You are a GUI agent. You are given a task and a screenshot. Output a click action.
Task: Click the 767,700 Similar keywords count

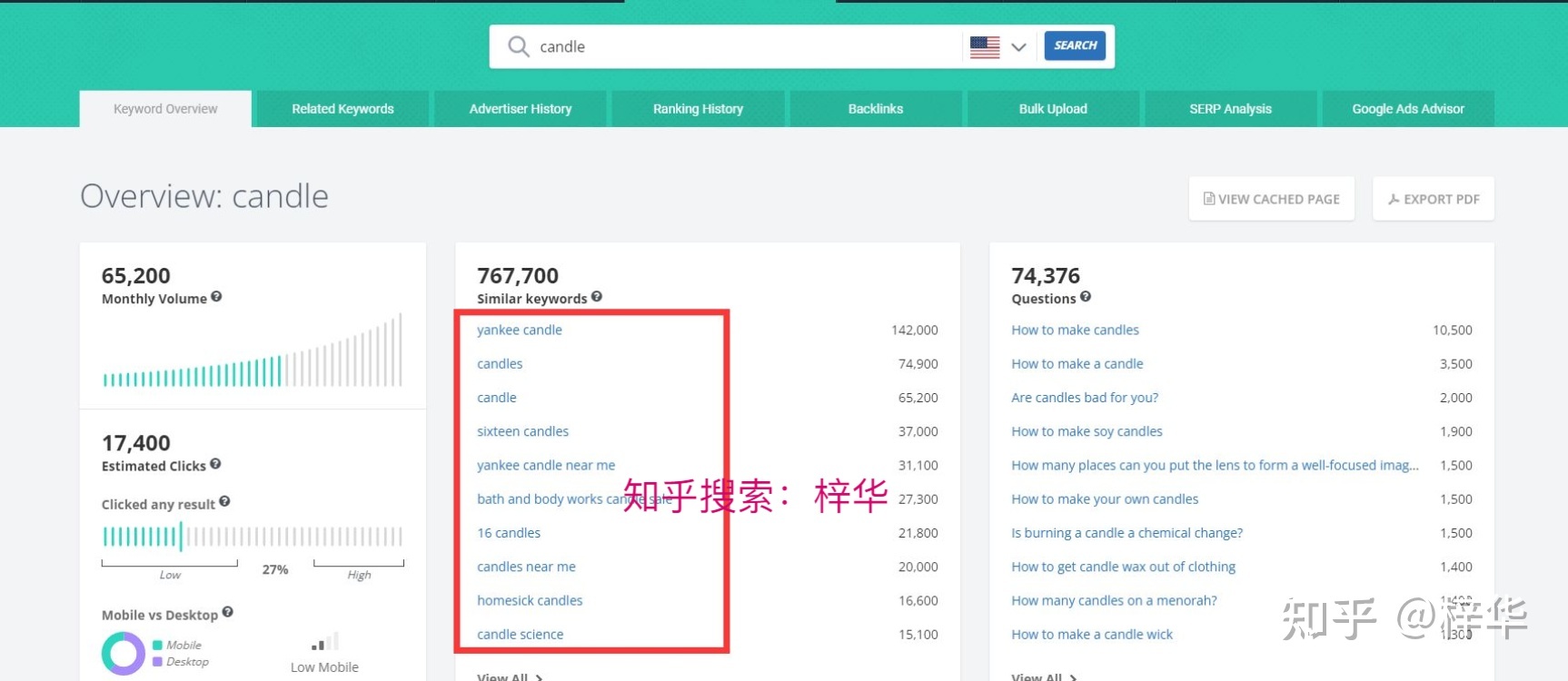[x=518, y=275]
